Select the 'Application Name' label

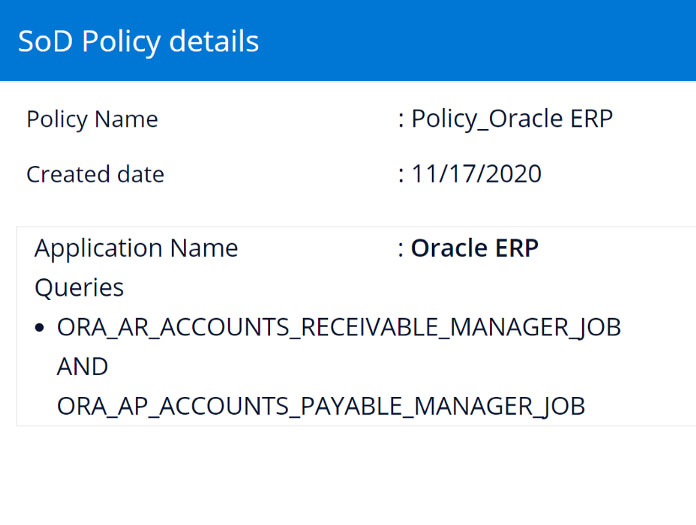[136, 248]
